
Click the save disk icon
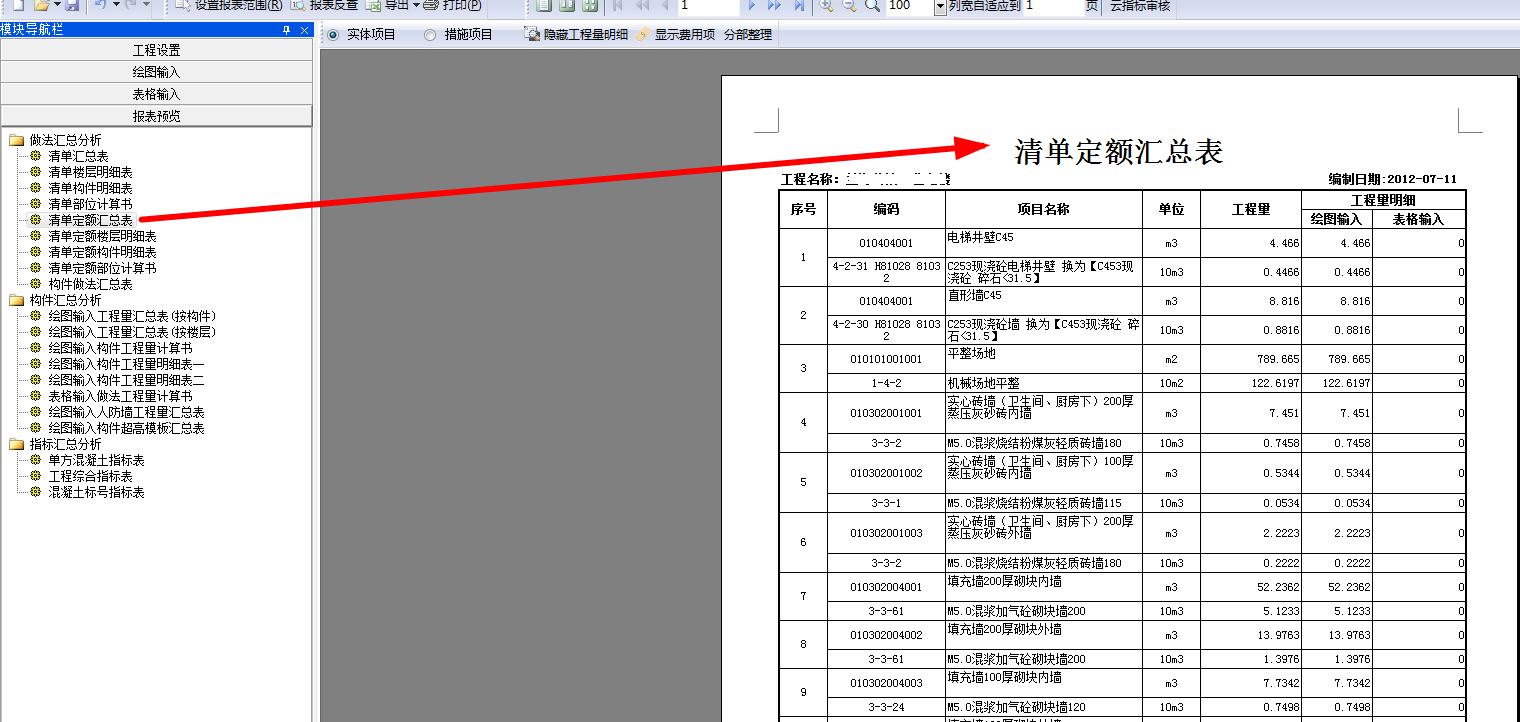(x=71, y=5)
